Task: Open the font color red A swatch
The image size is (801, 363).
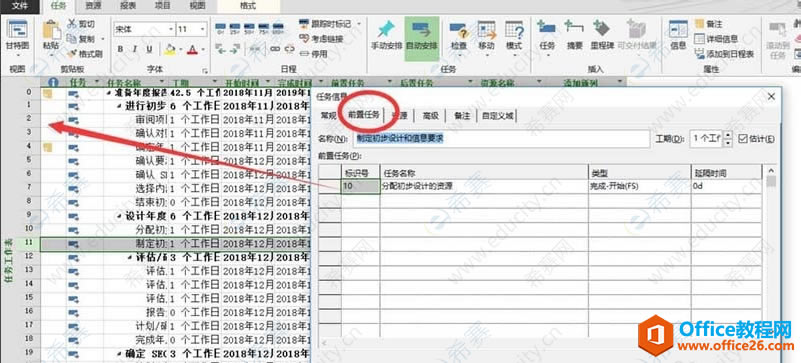Action: click(192, 50)
